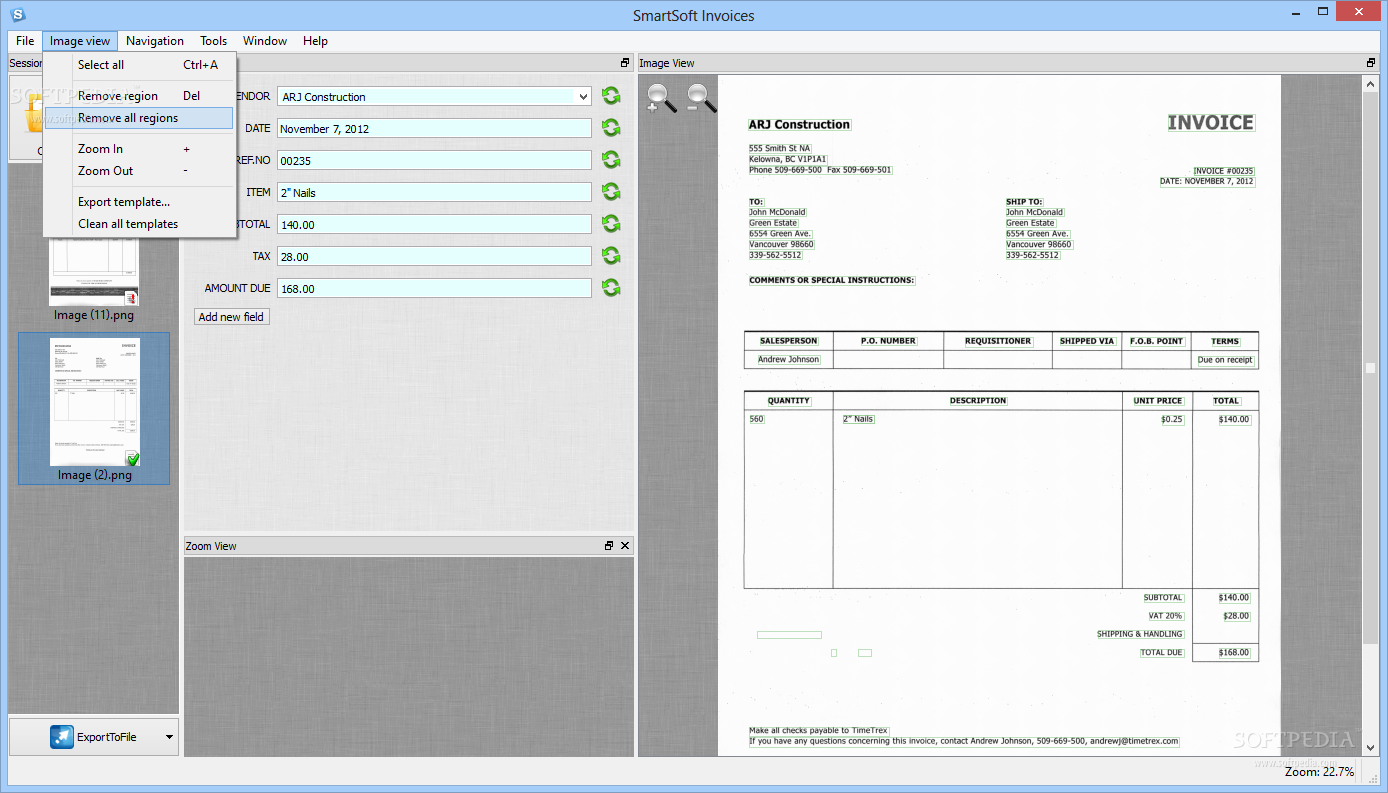Click the Zoom: 22.7% status text
The image size is (1388, 793).
(1319, 772)
